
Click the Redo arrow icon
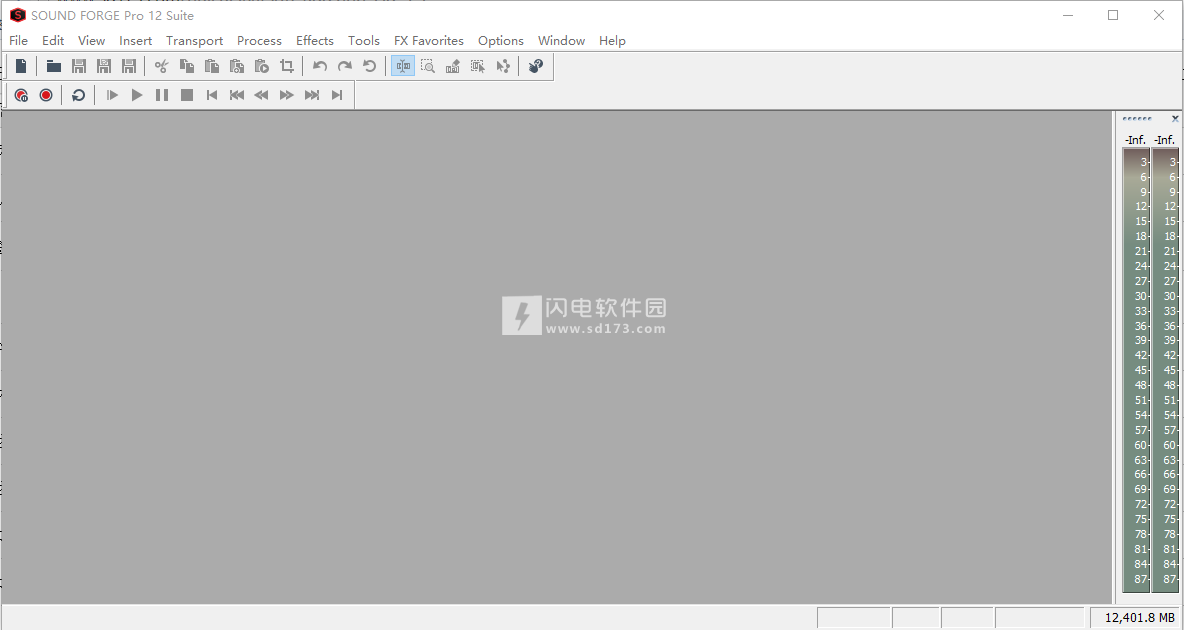click(x=344, y=66)
